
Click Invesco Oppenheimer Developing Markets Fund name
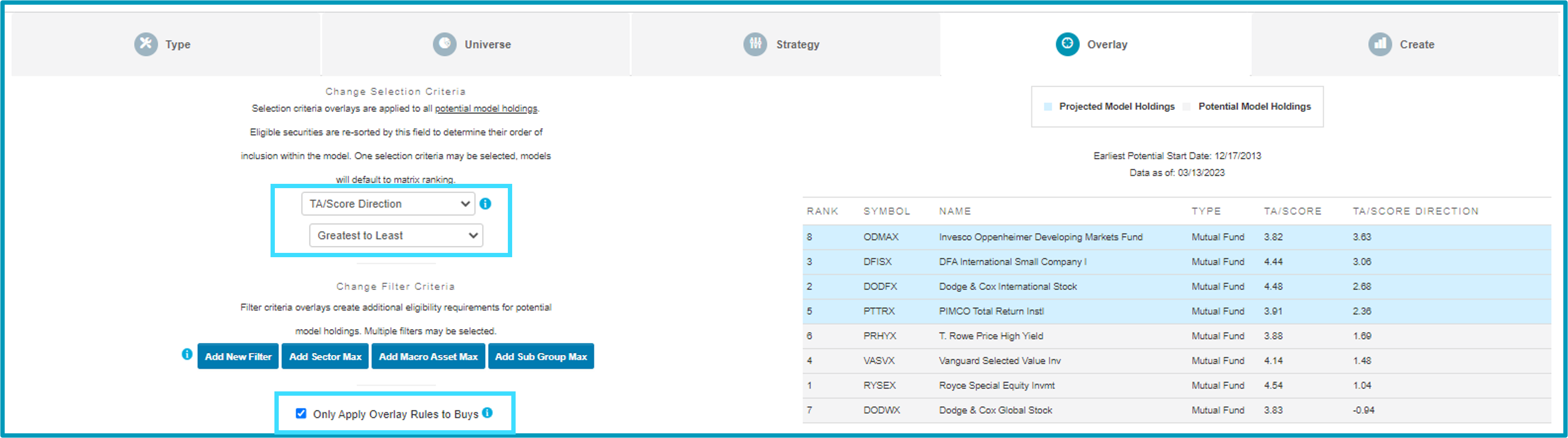coord(1041,237)
